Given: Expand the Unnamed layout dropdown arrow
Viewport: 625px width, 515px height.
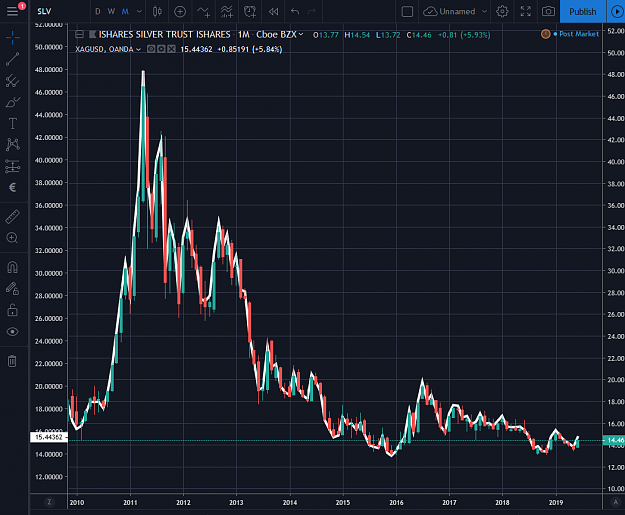Looking at the screenshot, I should point(484,12).
